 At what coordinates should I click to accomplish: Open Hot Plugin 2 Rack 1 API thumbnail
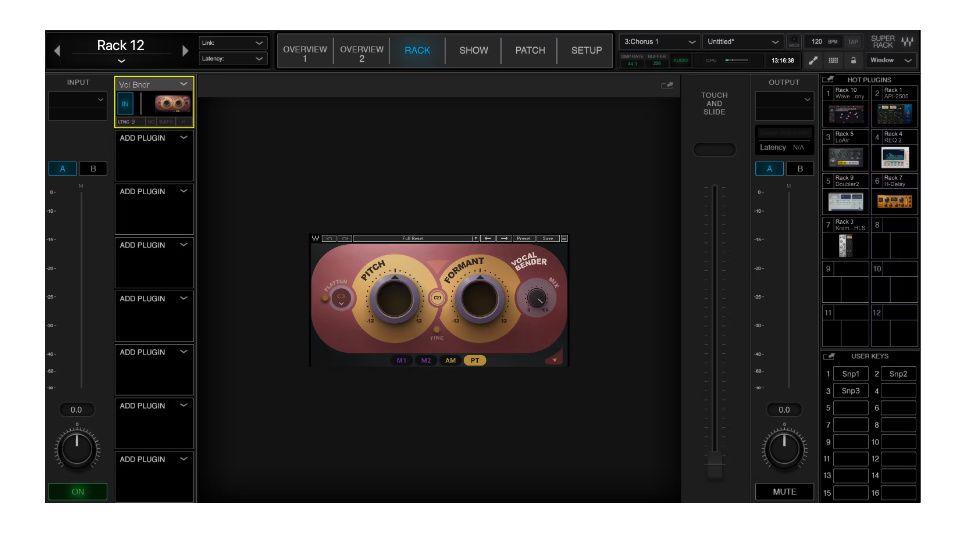(894, 114)
